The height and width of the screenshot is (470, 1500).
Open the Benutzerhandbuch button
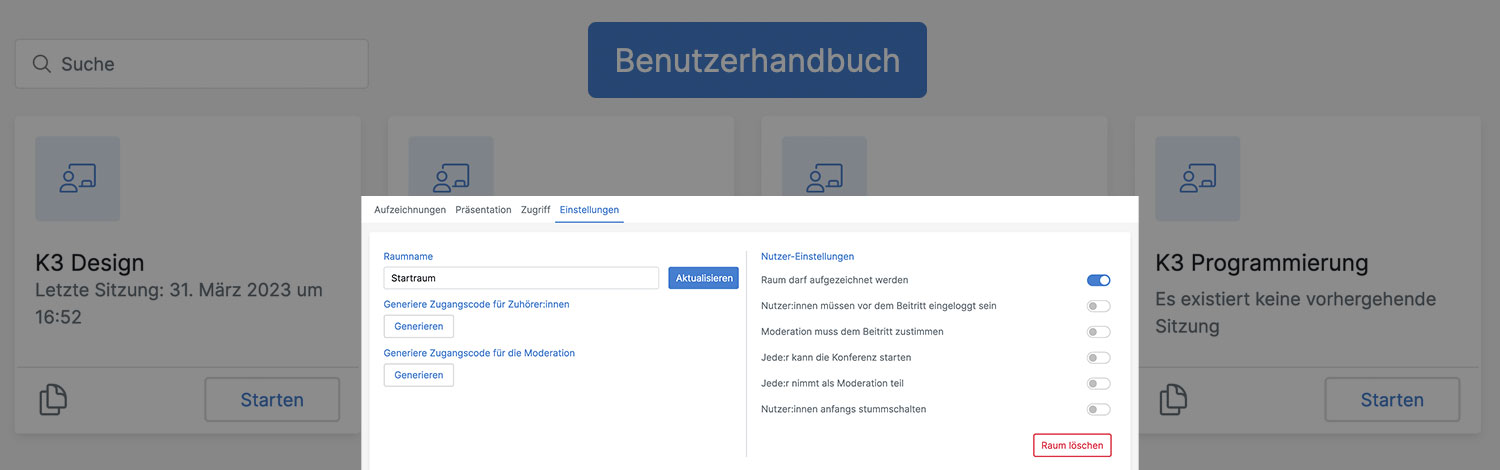[x=757, y=60]
